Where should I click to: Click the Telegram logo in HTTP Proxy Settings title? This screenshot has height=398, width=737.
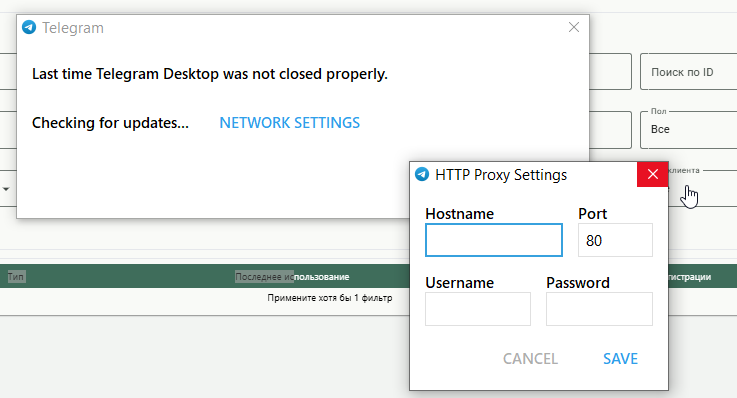click(422, 174)
